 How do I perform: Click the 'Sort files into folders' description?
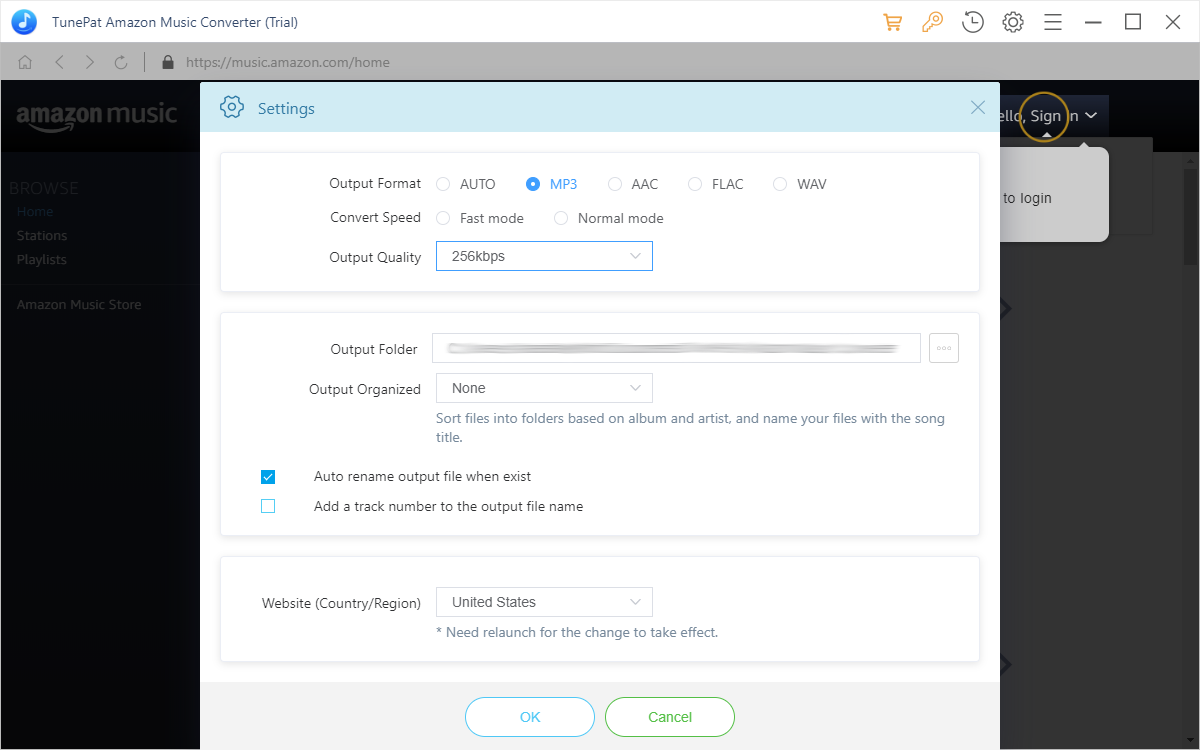(x=690, y=428)
